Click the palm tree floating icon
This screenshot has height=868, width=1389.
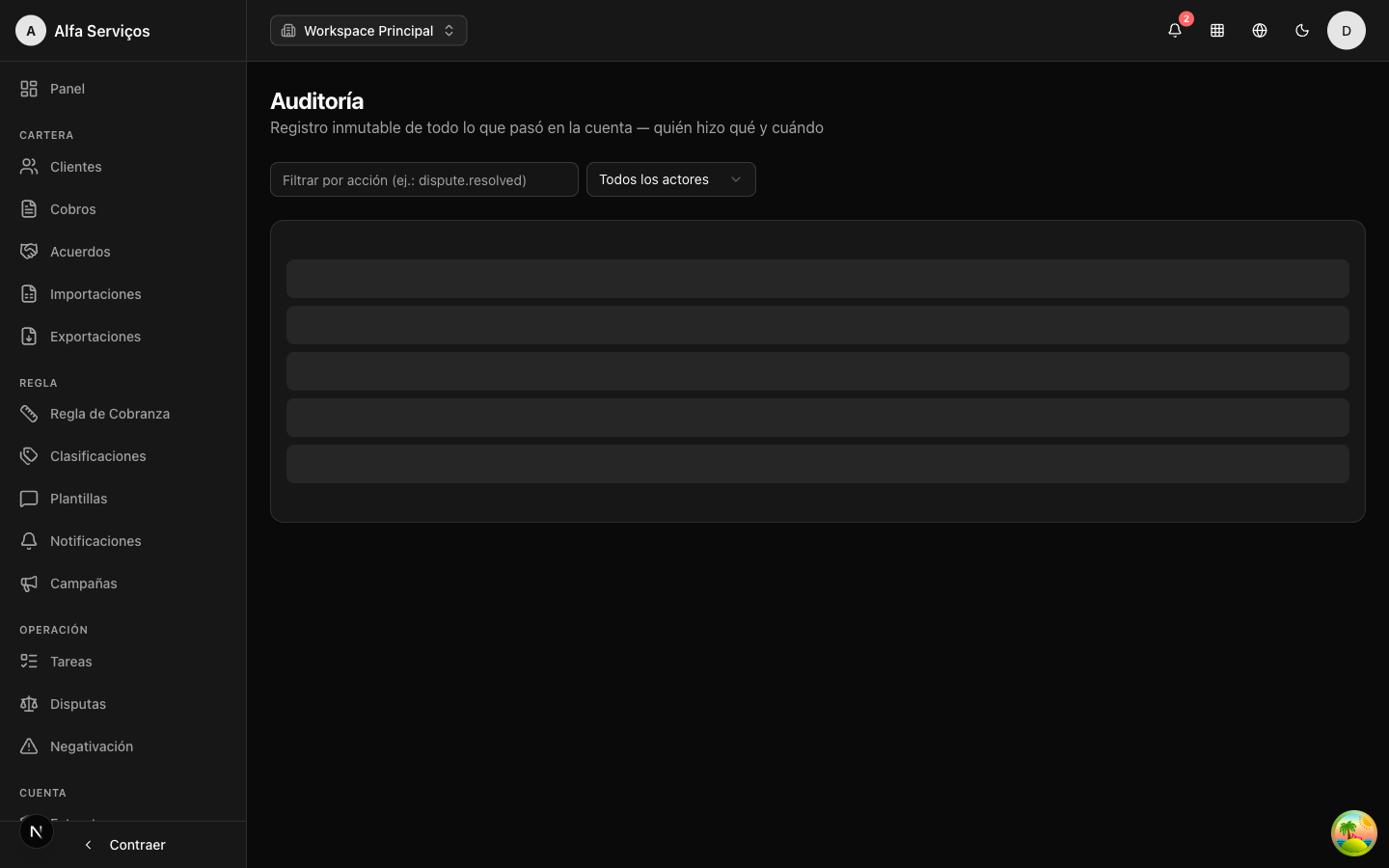1354,833
